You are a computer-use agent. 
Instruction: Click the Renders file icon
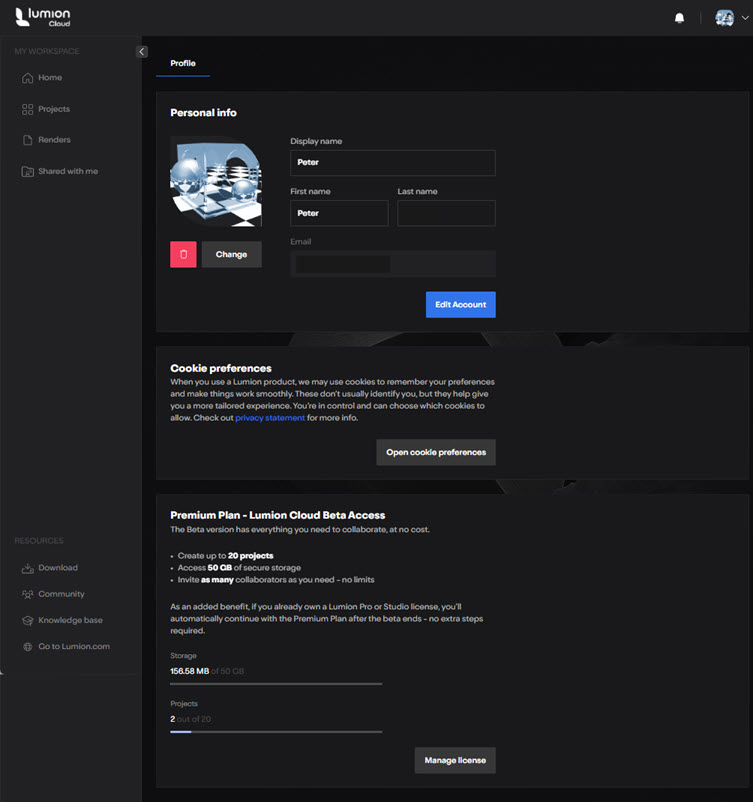[28, 140]
